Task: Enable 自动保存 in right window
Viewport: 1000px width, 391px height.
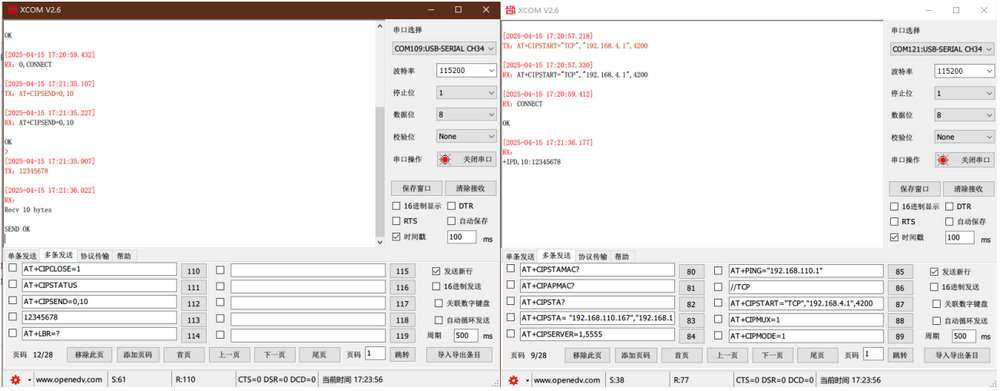Action: [x=950, y=221]
